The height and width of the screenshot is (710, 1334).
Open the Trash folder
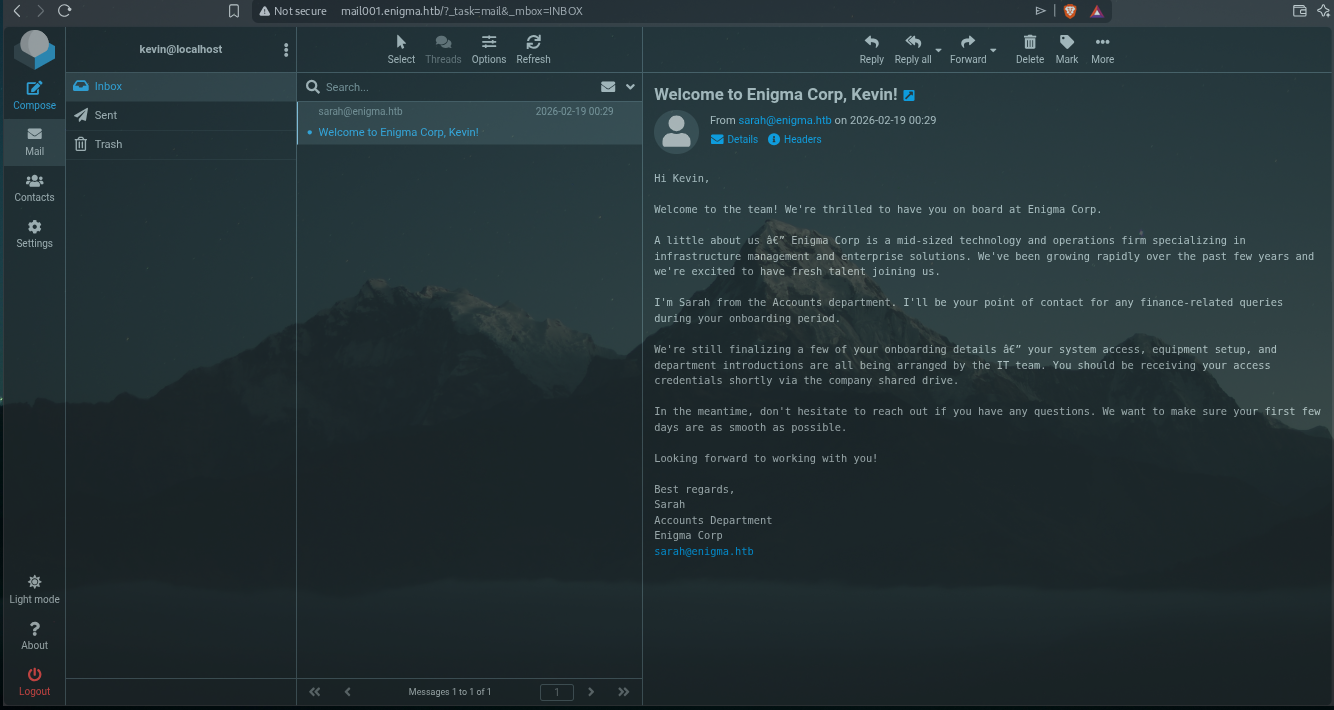point(181,145)
